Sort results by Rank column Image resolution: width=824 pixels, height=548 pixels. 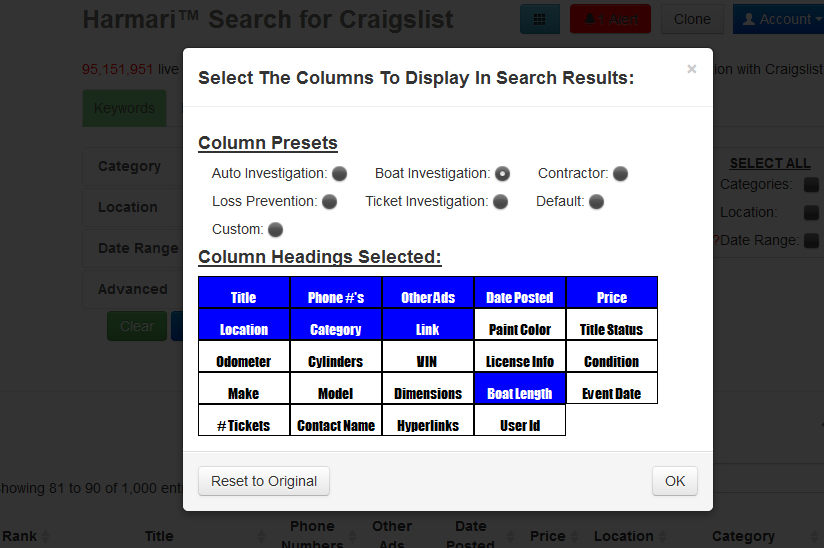tap(25, 536)
